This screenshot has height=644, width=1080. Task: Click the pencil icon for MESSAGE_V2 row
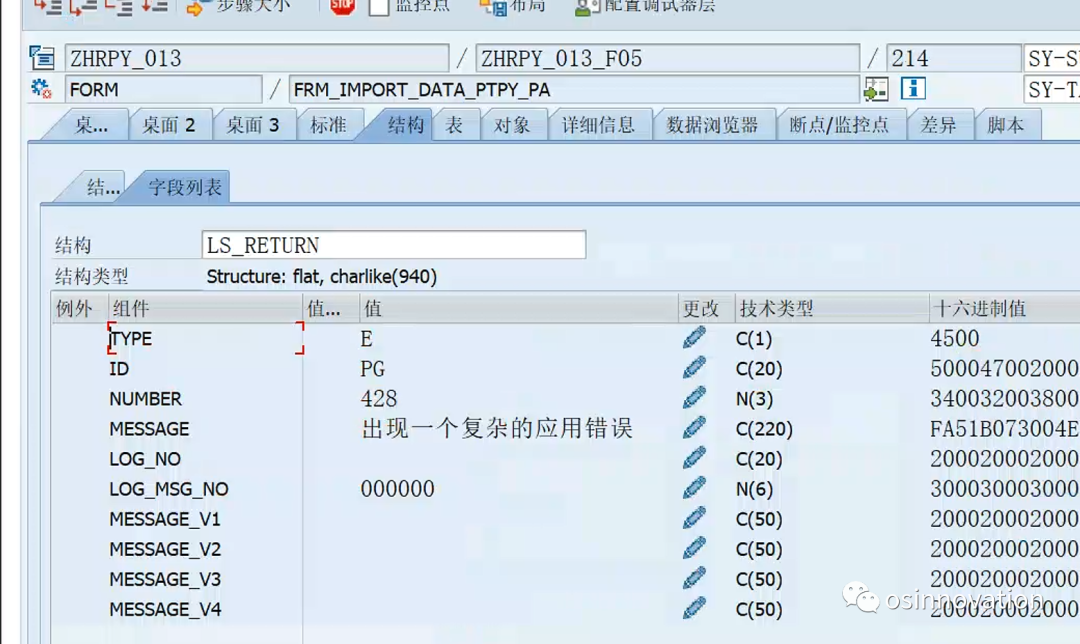click(694, 548)
